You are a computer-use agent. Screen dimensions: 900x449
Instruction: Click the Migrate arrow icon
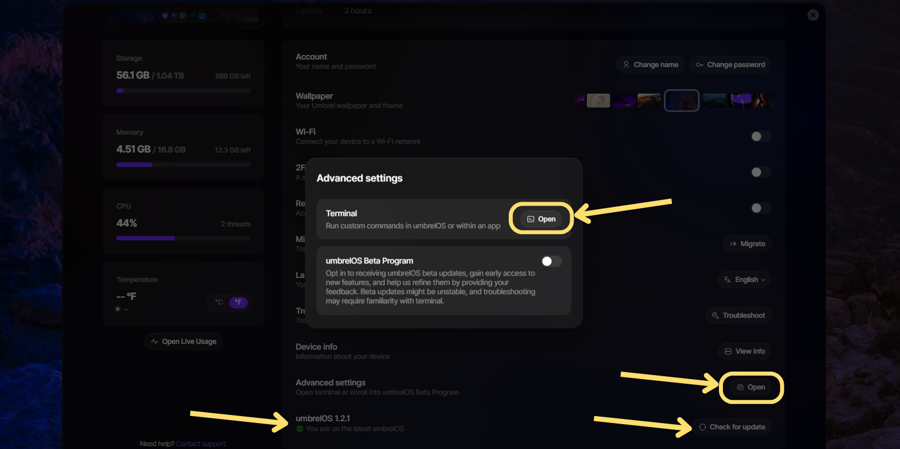point(733,244)
